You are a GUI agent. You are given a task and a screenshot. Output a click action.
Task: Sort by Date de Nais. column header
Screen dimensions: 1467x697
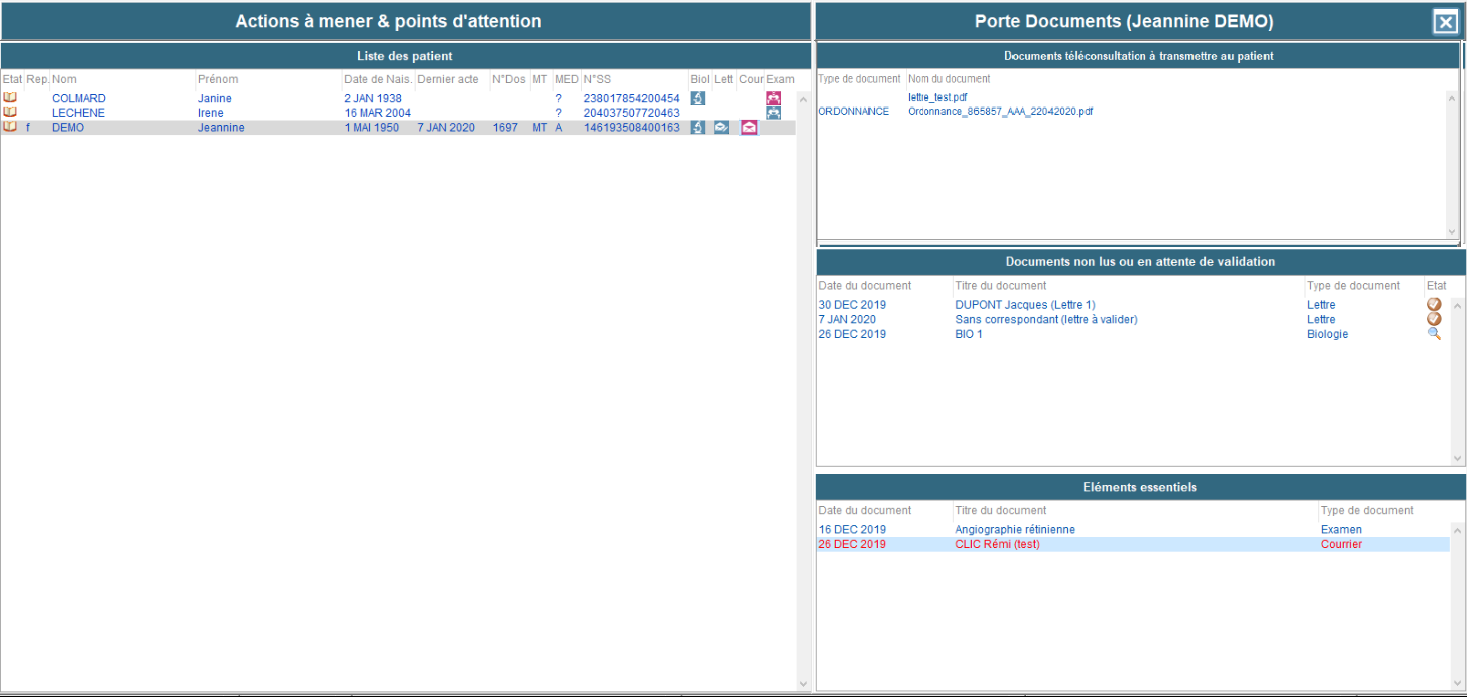377,79
